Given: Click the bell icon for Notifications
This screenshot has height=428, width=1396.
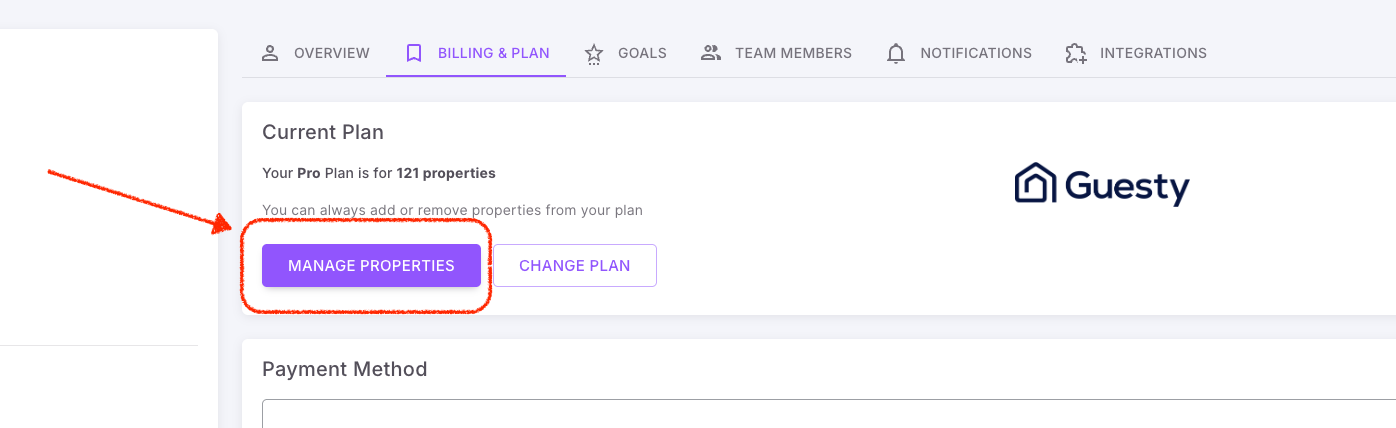Looking at the screenshot, I should (896, 54).
